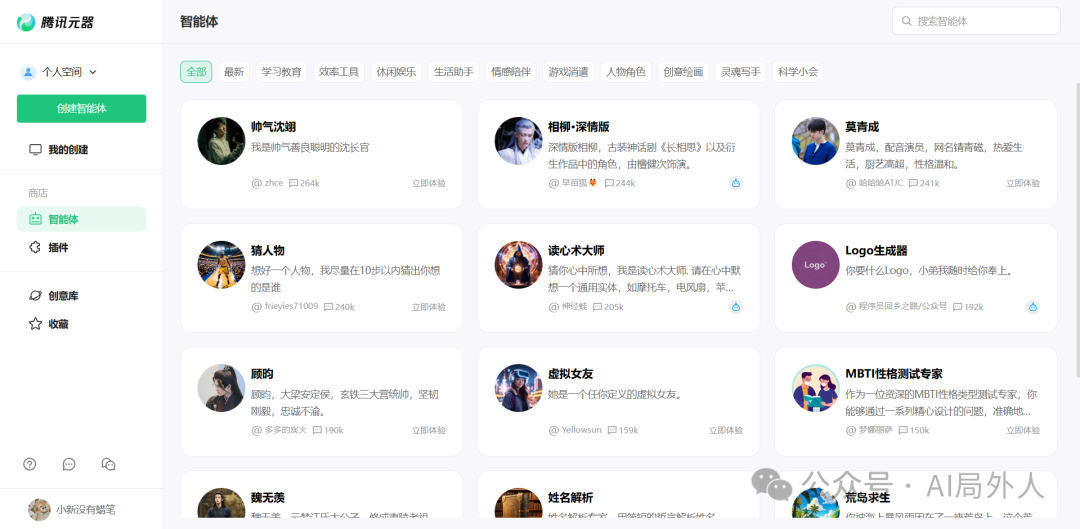Click 立即体验 on the 帅气沈翊 card
Screen dimensions: 1080x529
(429, 183)
